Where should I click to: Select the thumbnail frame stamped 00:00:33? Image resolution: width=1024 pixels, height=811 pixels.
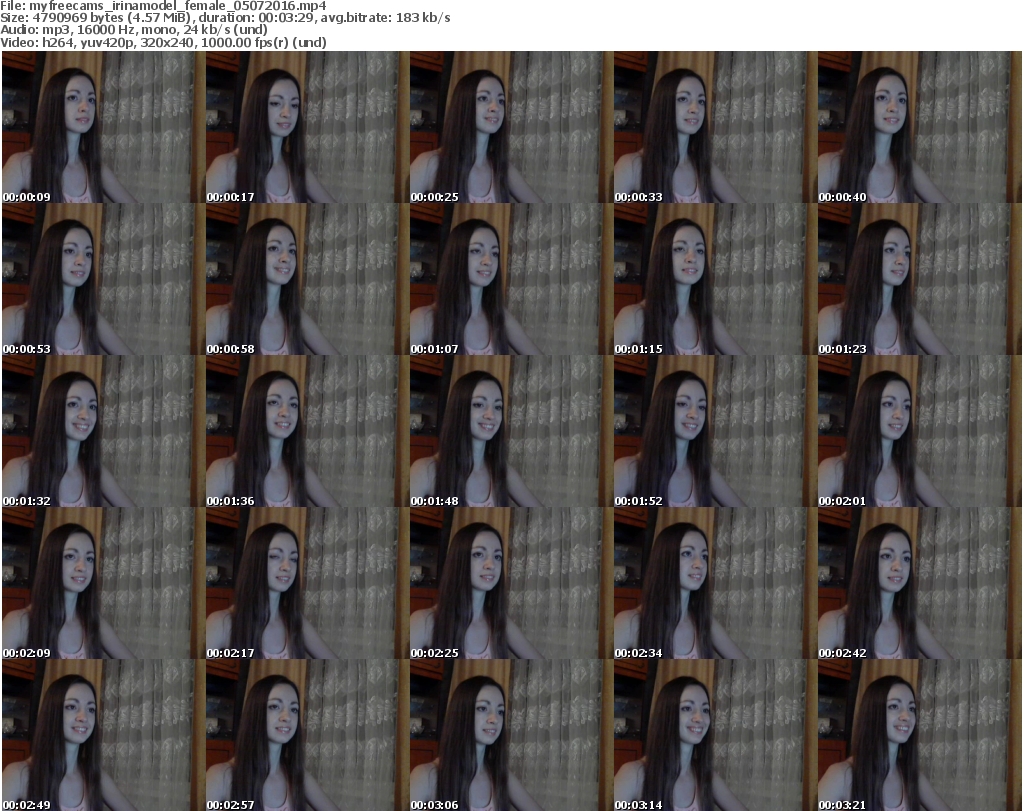tap(714, 127)
